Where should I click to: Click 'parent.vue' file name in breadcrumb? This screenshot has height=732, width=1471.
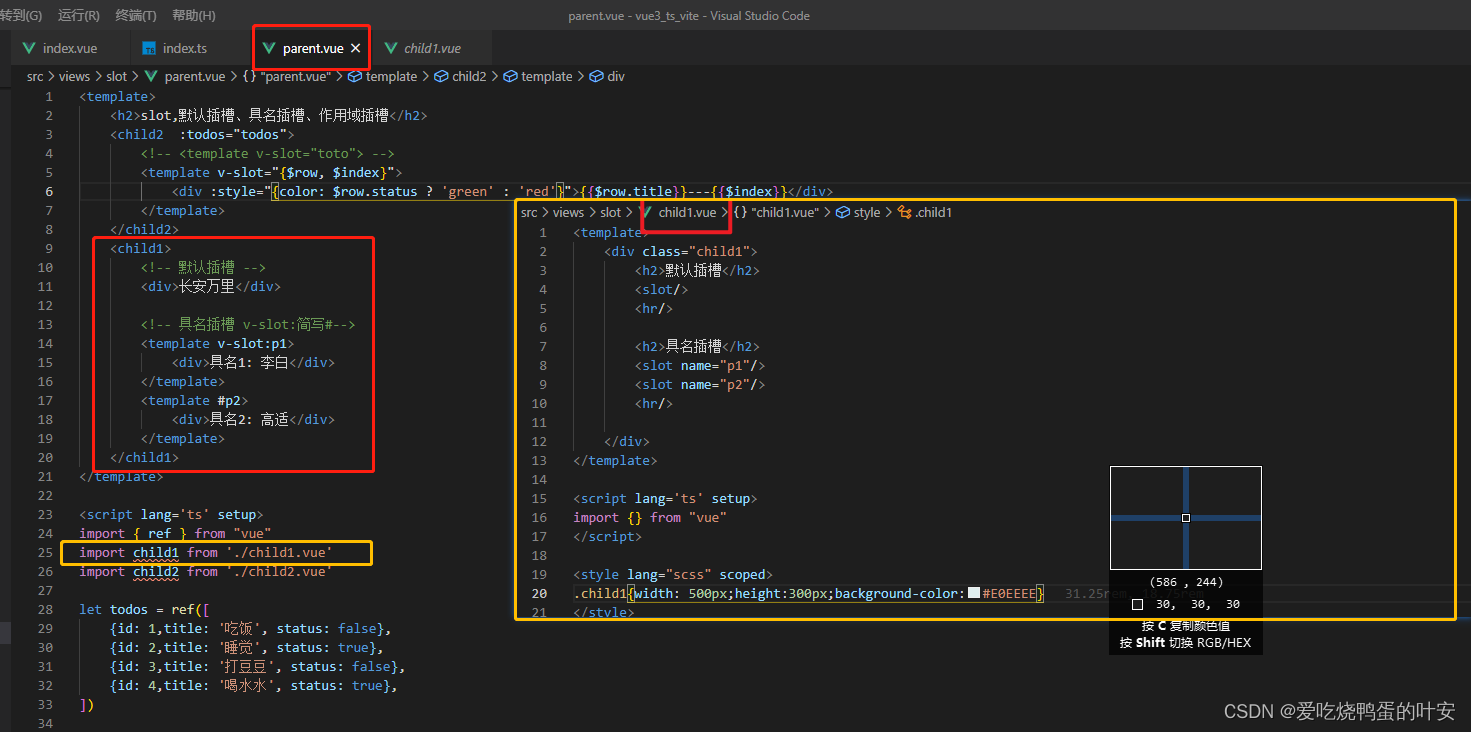click(x=195, y=76)
